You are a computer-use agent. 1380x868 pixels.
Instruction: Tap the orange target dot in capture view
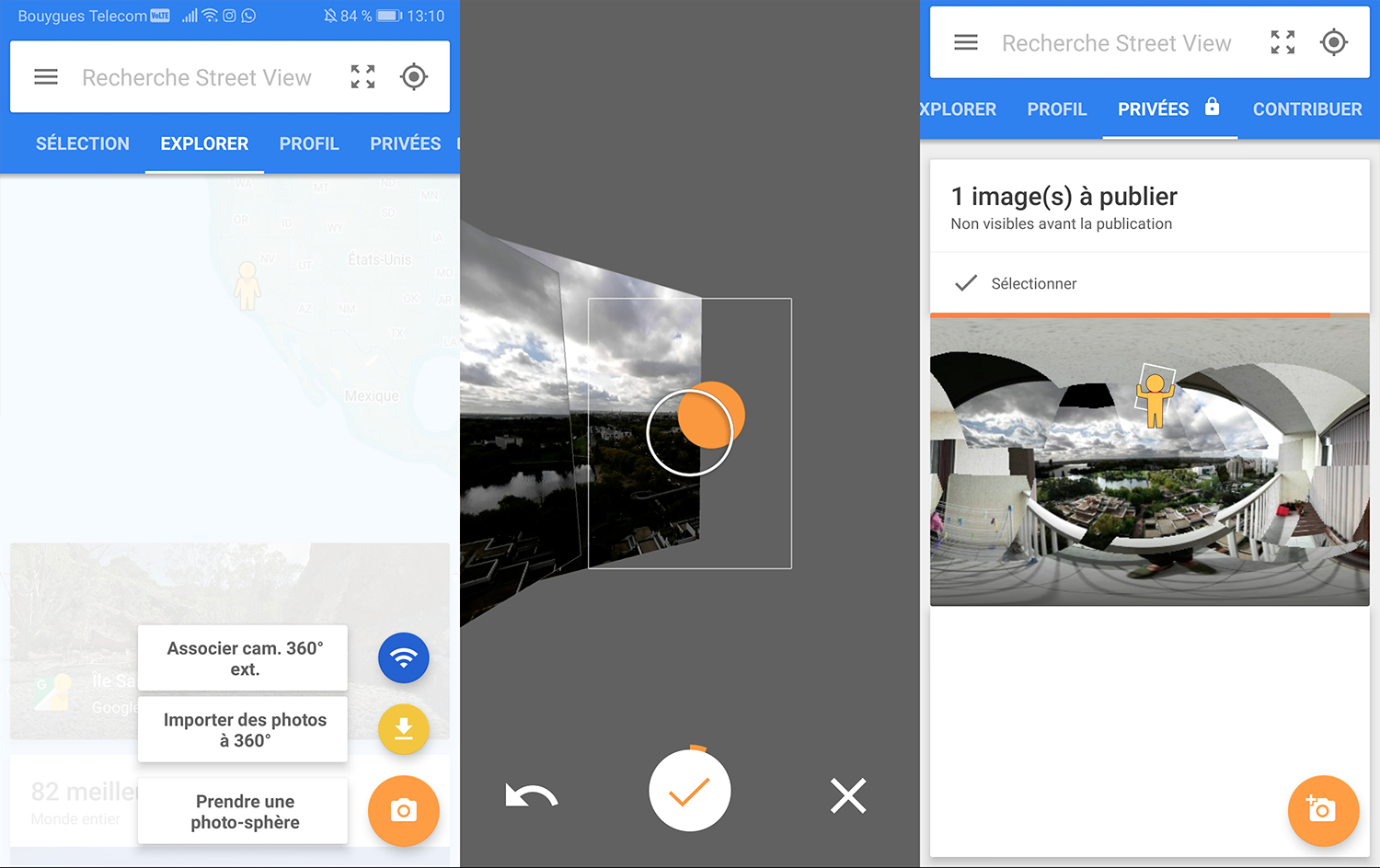pos(711,415)
